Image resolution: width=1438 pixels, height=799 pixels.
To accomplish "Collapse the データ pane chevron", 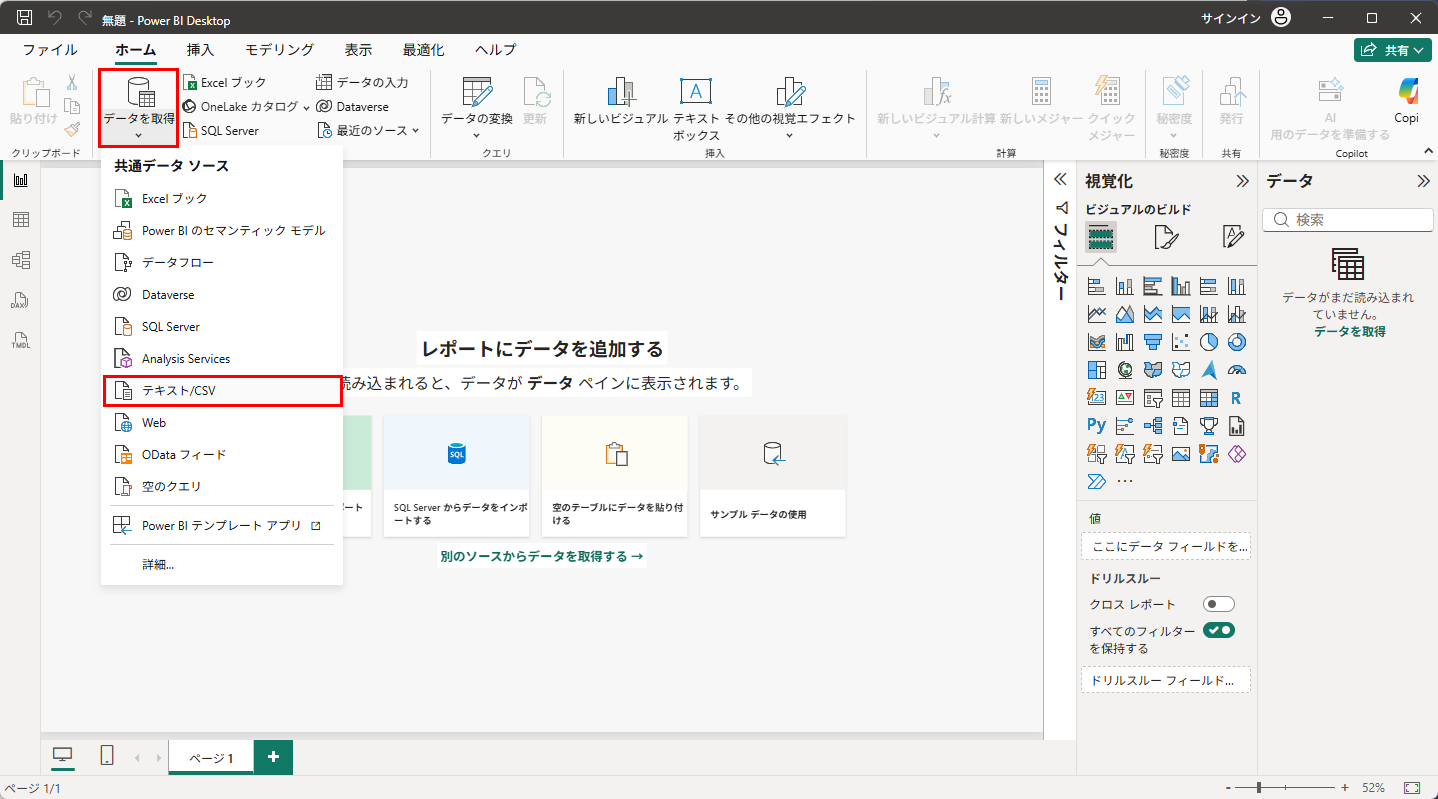I will tap(1423, 181).
